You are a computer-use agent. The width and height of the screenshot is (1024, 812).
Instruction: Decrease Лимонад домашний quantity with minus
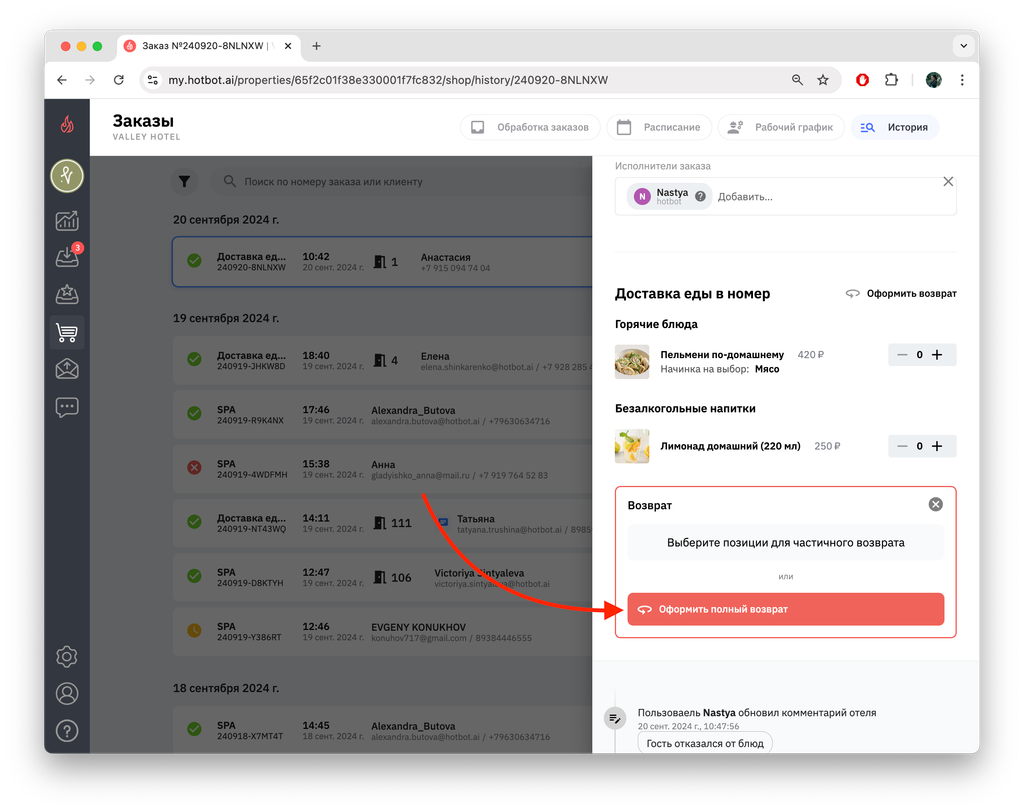pos(902,446)
